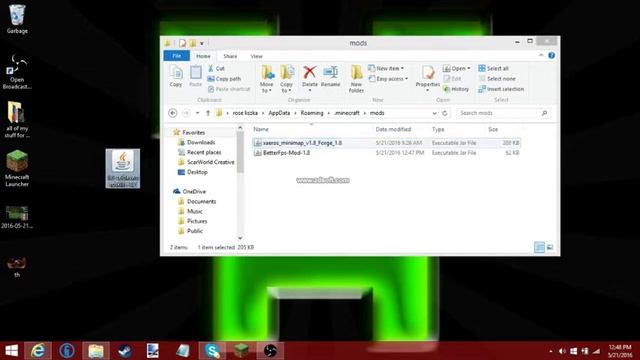Screen dimensions: 640x360
Task: Click Select all
Action: (493, 69)
